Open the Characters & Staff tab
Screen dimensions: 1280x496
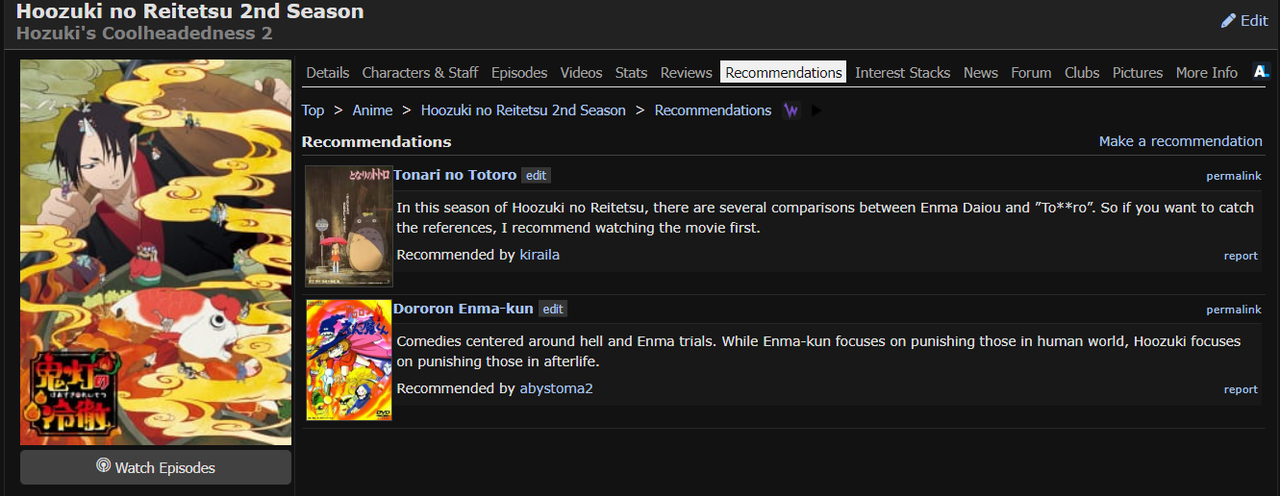[420, 72]
